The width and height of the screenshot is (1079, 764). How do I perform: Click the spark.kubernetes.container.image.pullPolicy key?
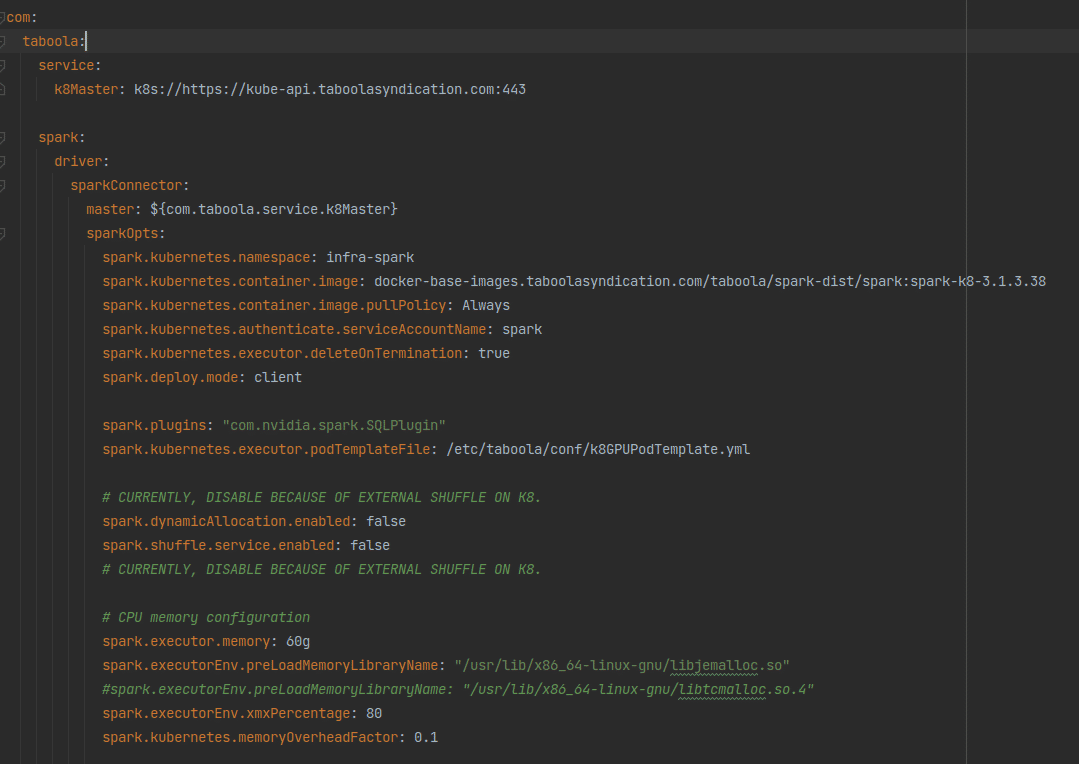pos(275,306)
